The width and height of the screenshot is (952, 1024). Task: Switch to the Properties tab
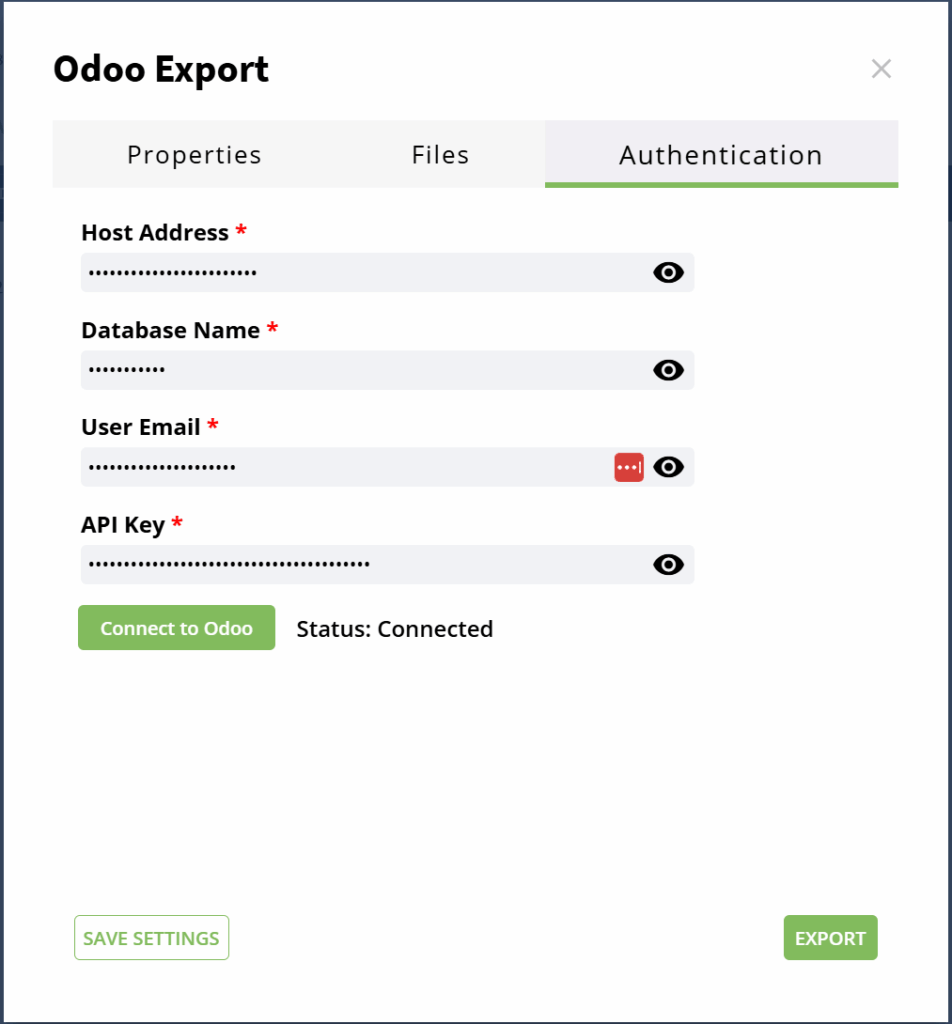click(x=194, y=154)
